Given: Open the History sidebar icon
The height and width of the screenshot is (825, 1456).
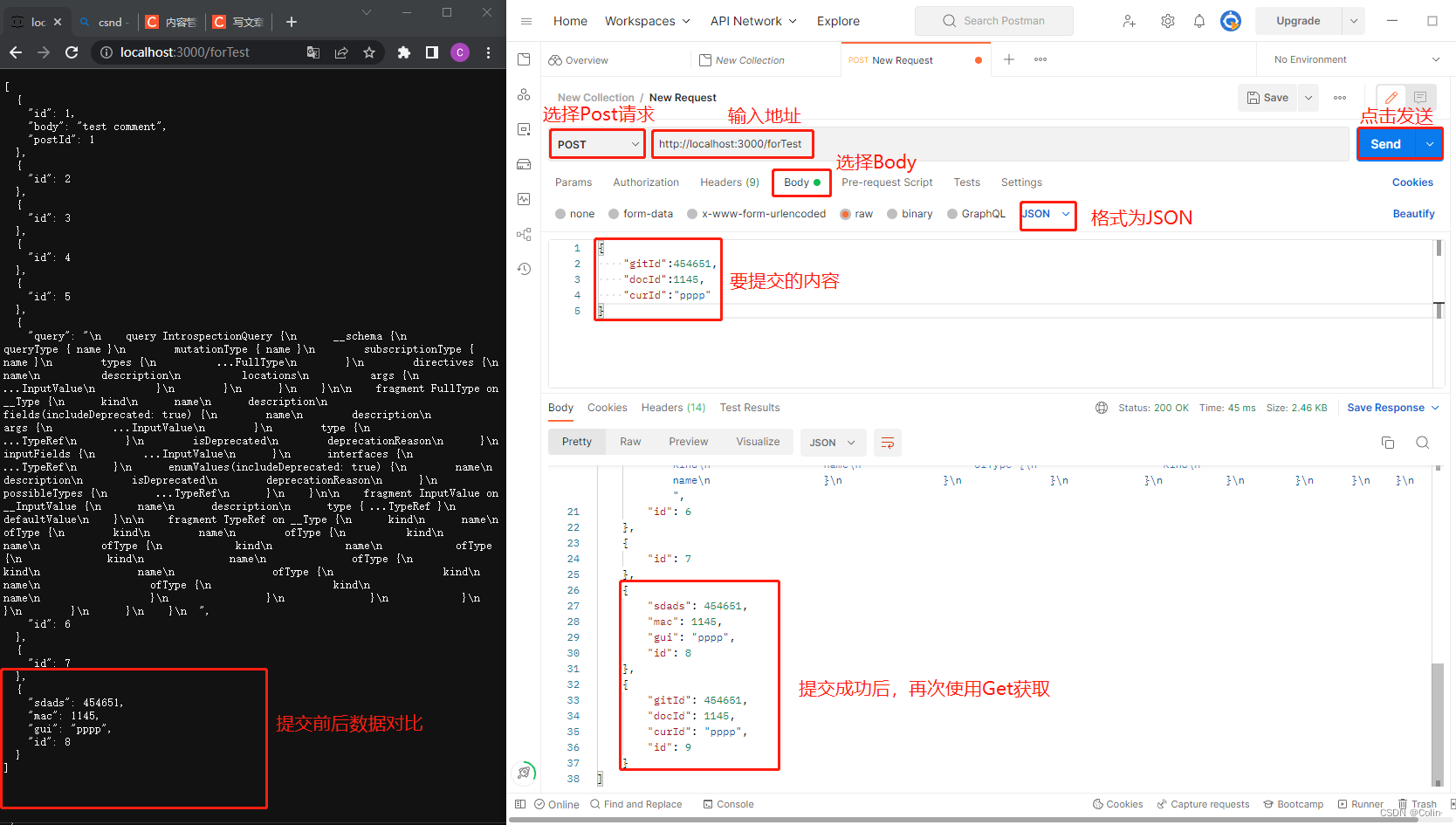Looking at the screenshot, I should coord(524,269).
